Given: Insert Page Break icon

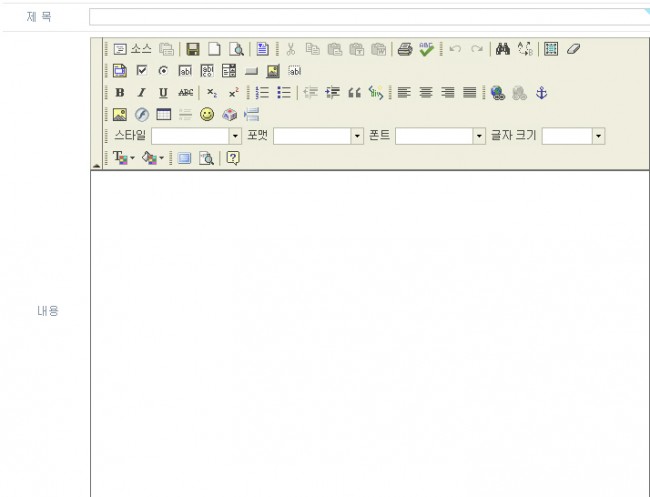Looking at the screenshot, I should pyautogui.click(x=251, y=114).
